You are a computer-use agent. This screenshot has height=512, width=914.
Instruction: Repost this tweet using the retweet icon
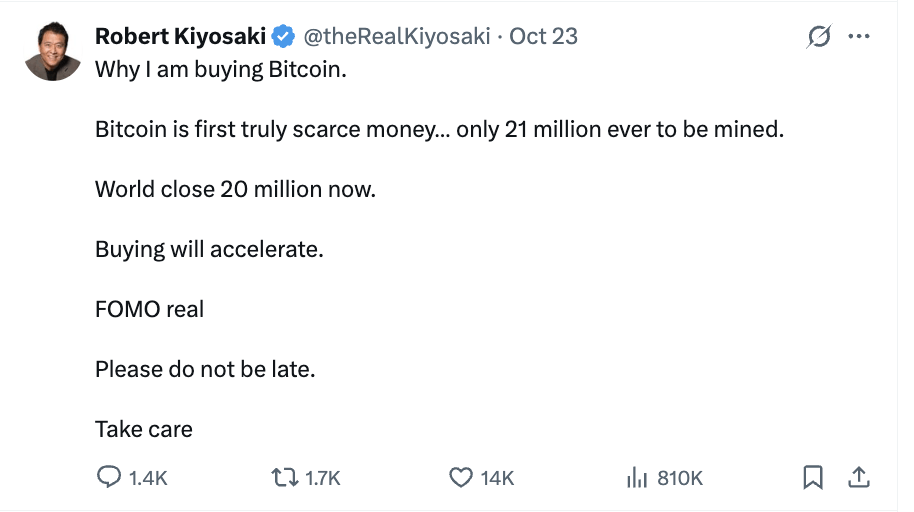pos(284,478)
